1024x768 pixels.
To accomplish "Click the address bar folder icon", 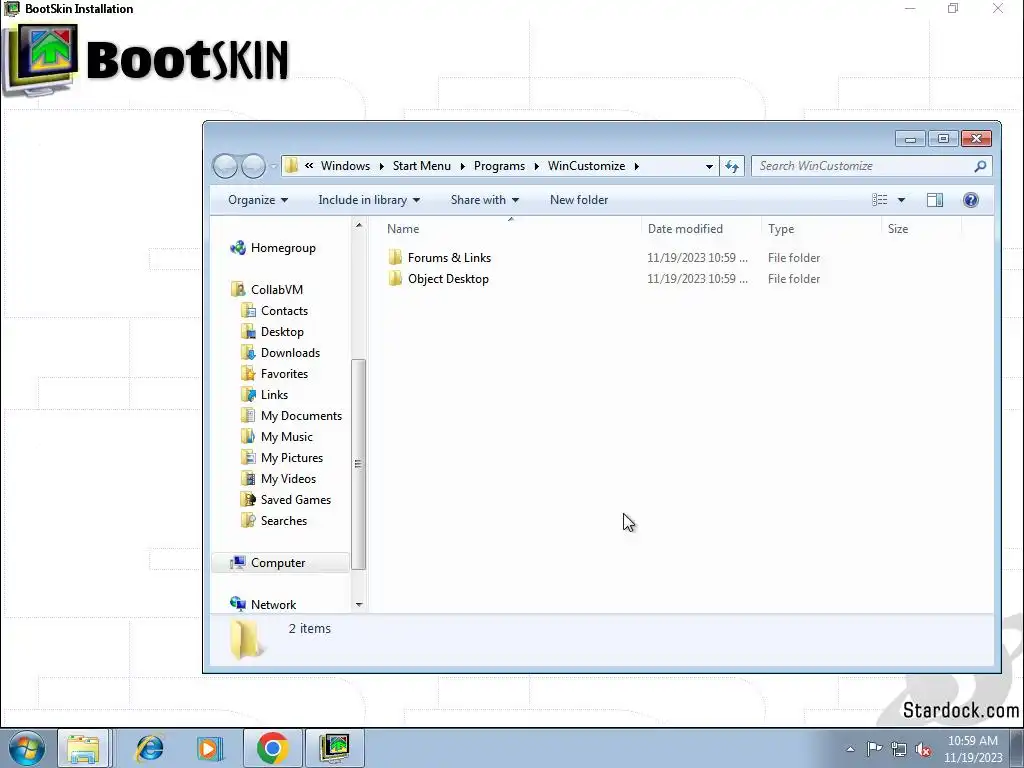I will [291, 166].
